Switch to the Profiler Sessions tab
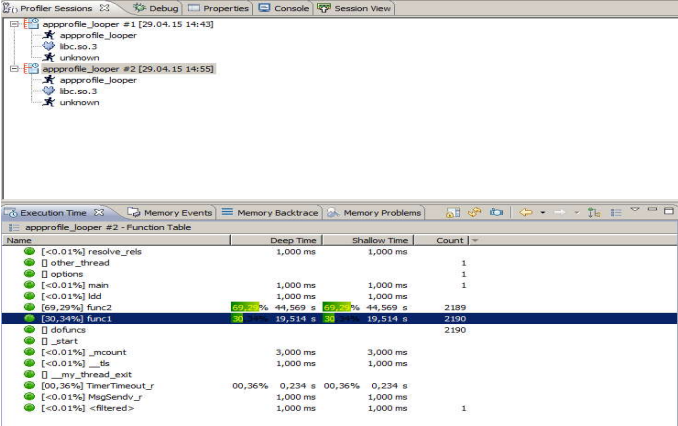 [55, 8]
